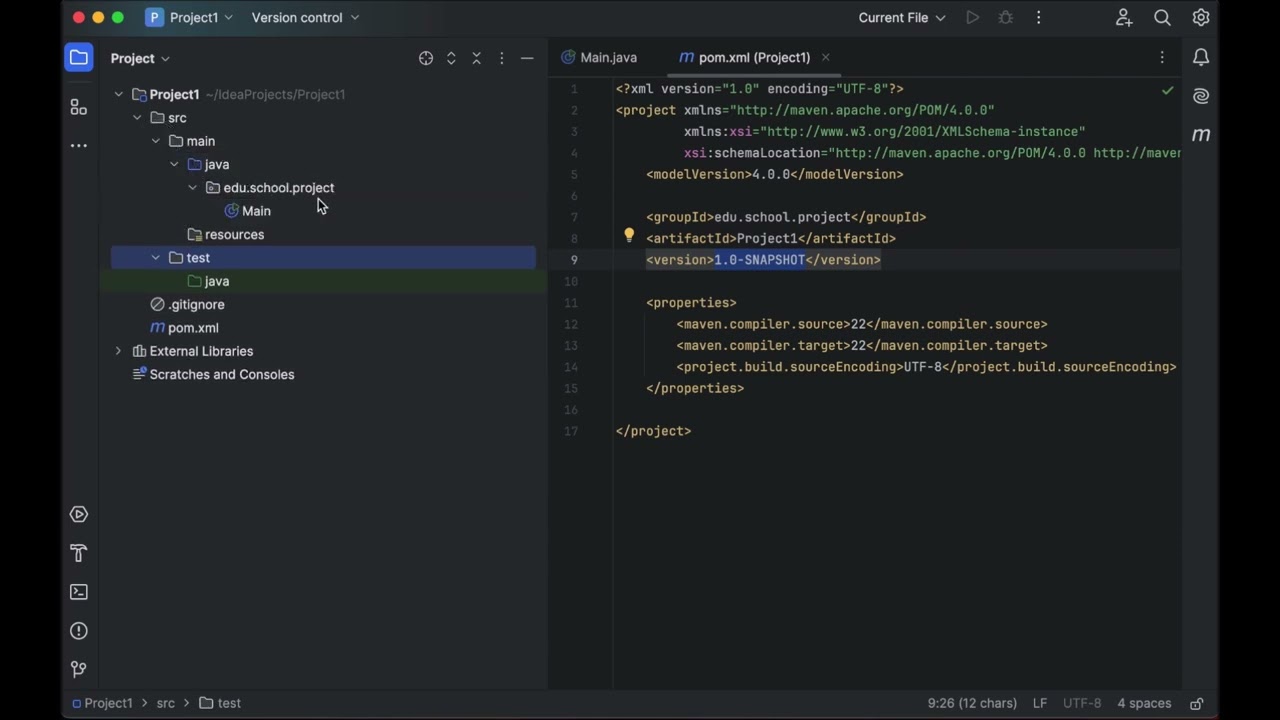The height and width of the screenshot is (720, 1280).
Task: Debug the current file
Action: (x=1005, y=17)
